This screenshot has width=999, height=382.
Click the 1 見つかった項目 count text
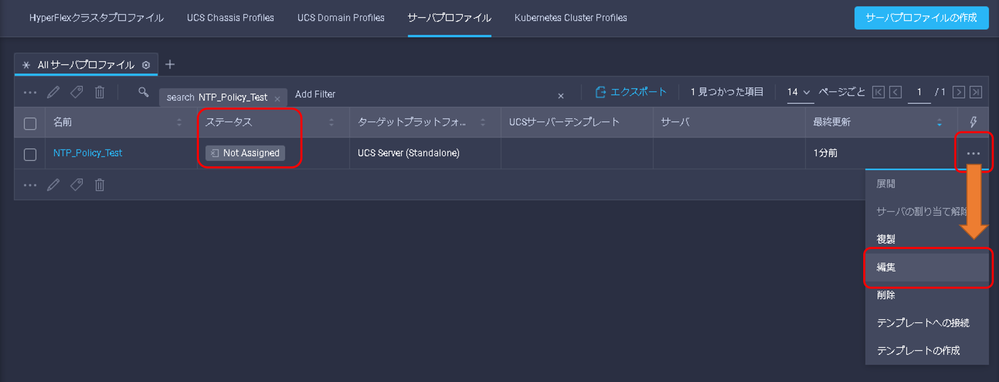[x=727, y=92]
